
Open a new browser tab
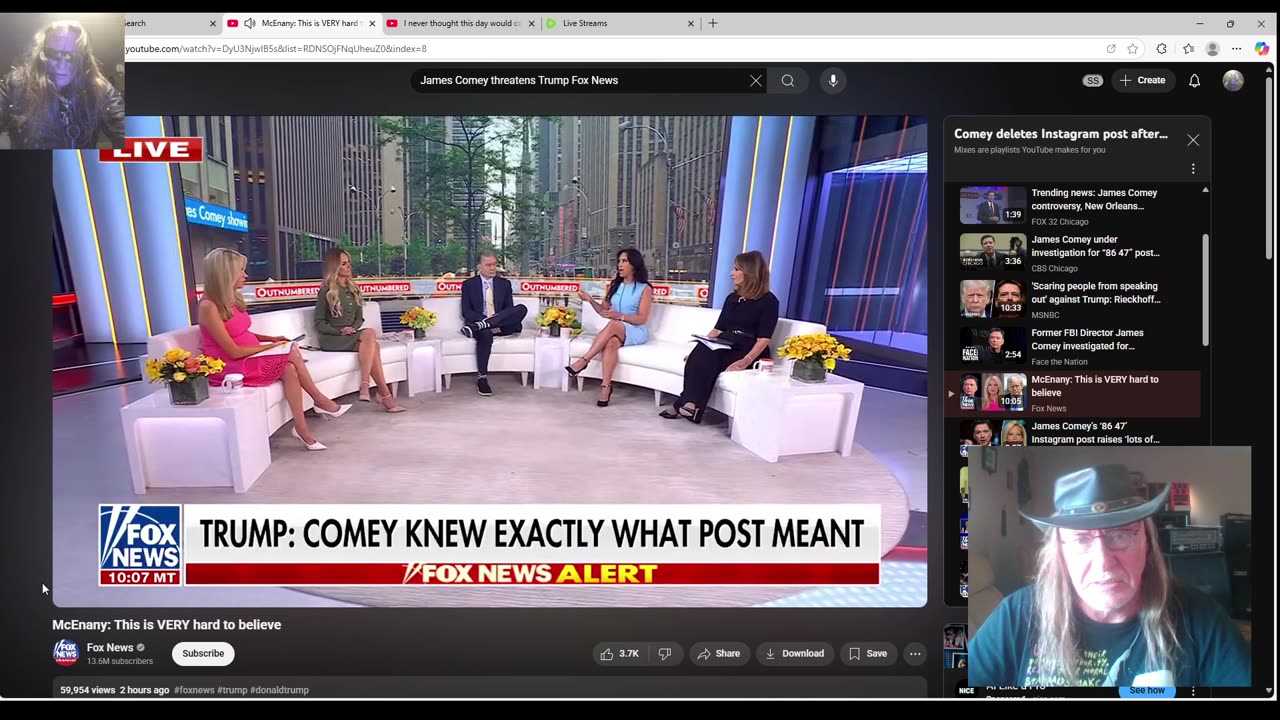pyautogui.click(x=713, y=23)
